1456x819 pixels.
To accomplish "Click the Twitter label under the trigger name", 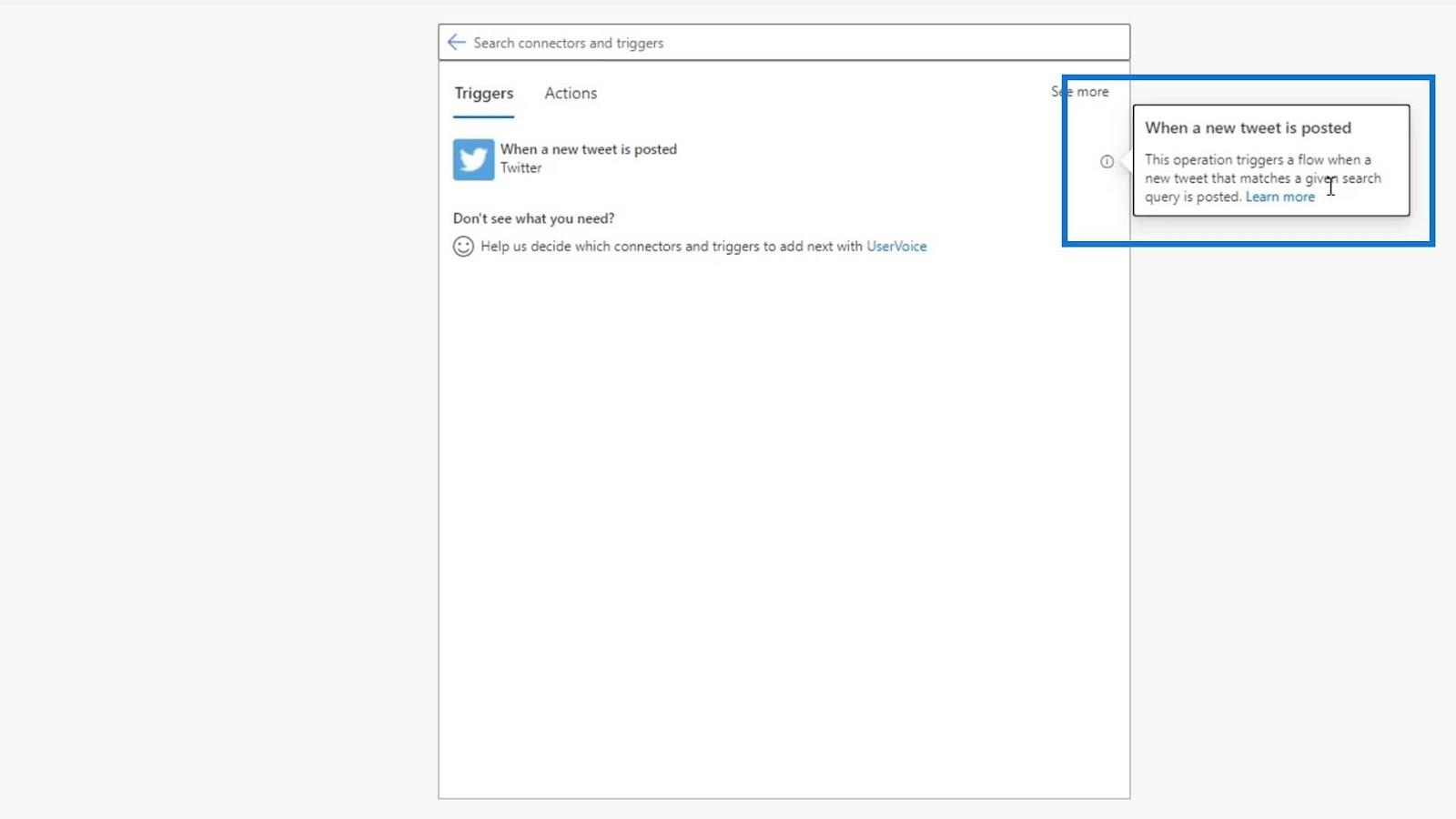I will 521,168.
